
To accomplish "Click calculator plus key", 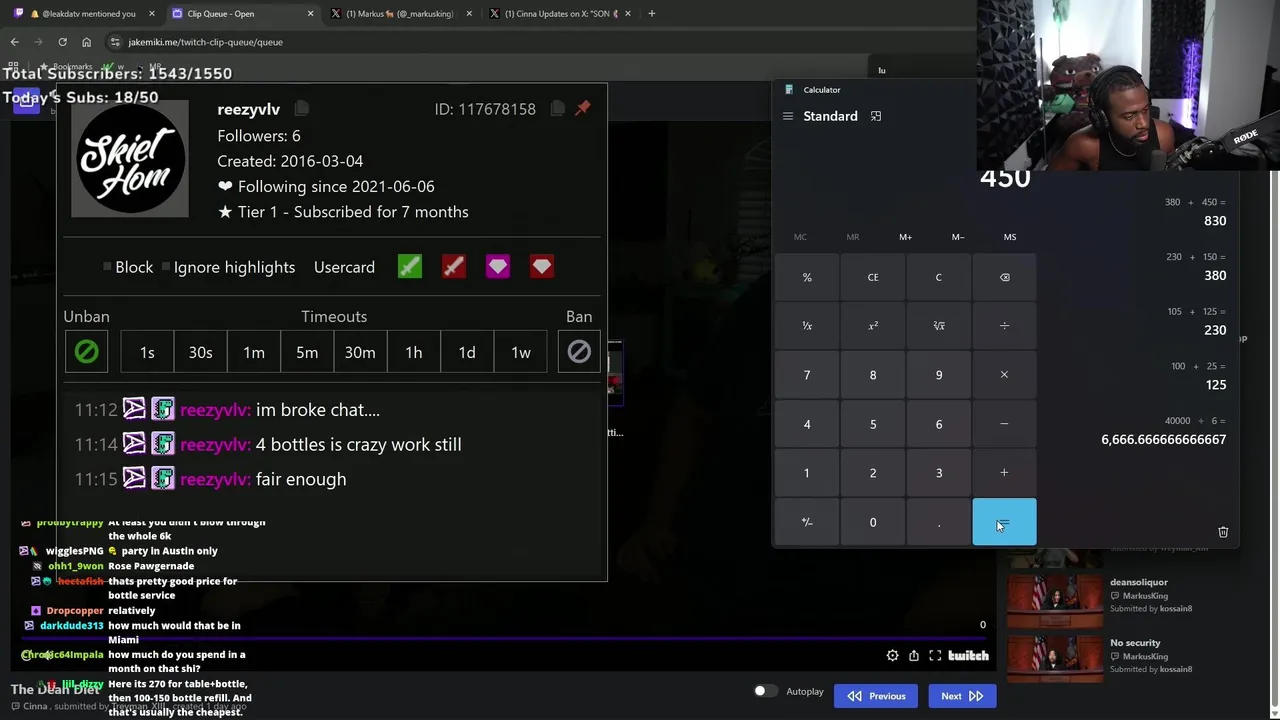I will pos(1004,473).
